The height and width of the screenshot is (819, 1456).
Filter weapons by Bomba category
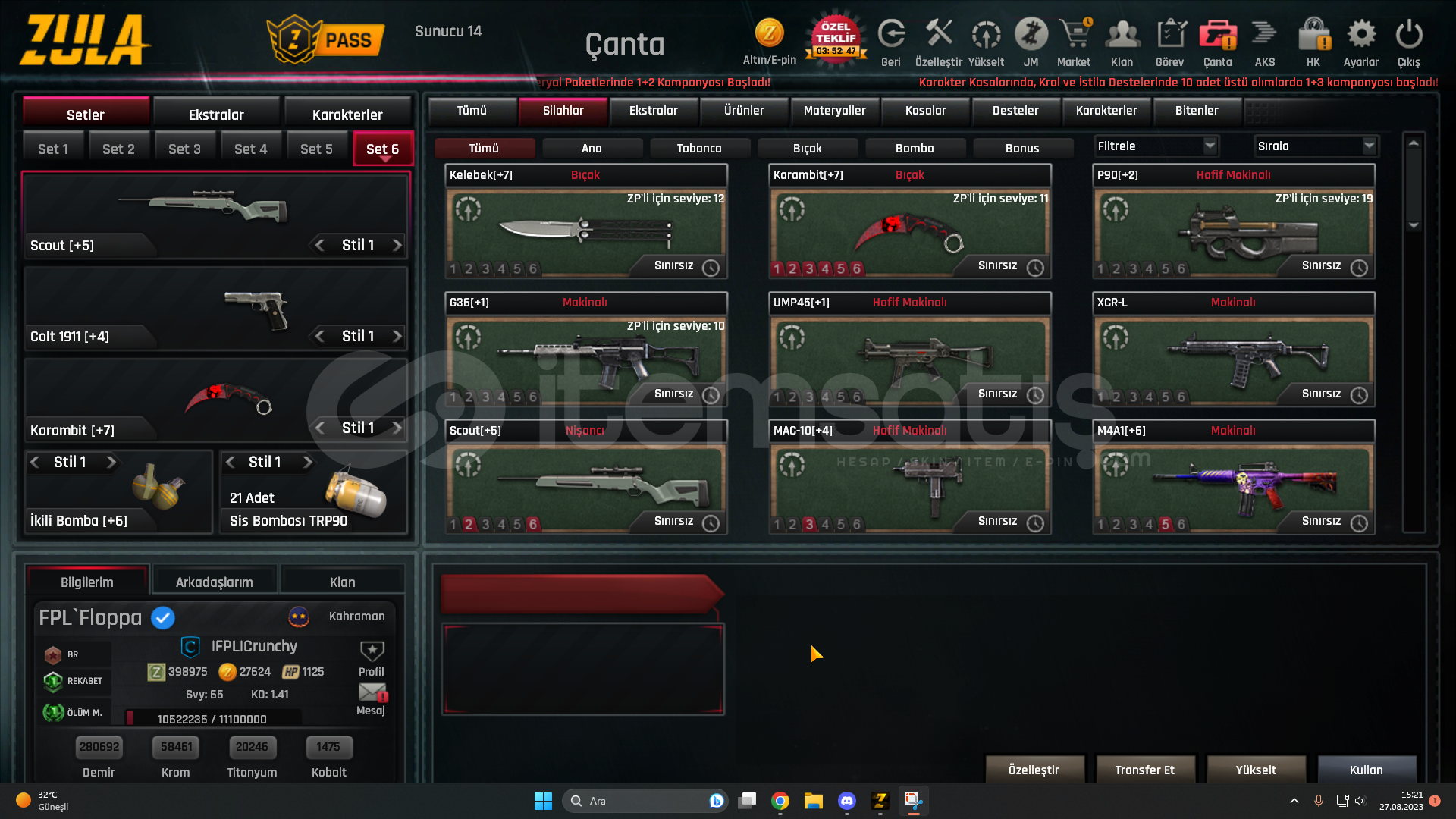[x=915, y=148]
